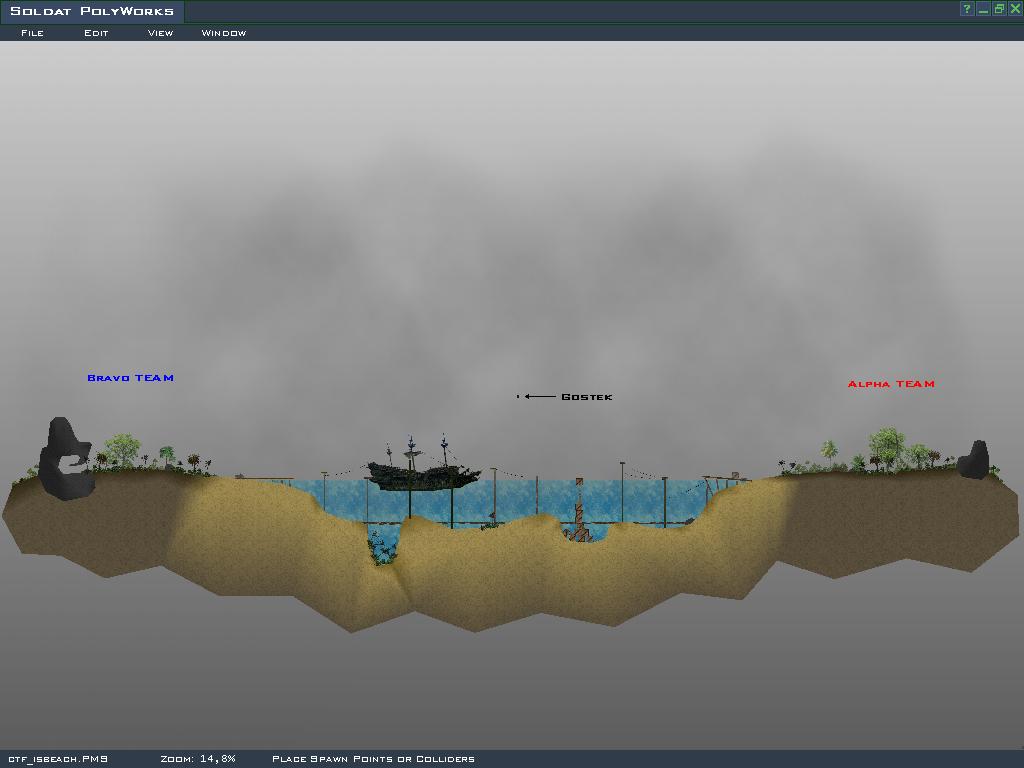Viewport: 1024px width, 768px height.
Task: Click the Bravo TEAM label
Action: click(130, 378)
